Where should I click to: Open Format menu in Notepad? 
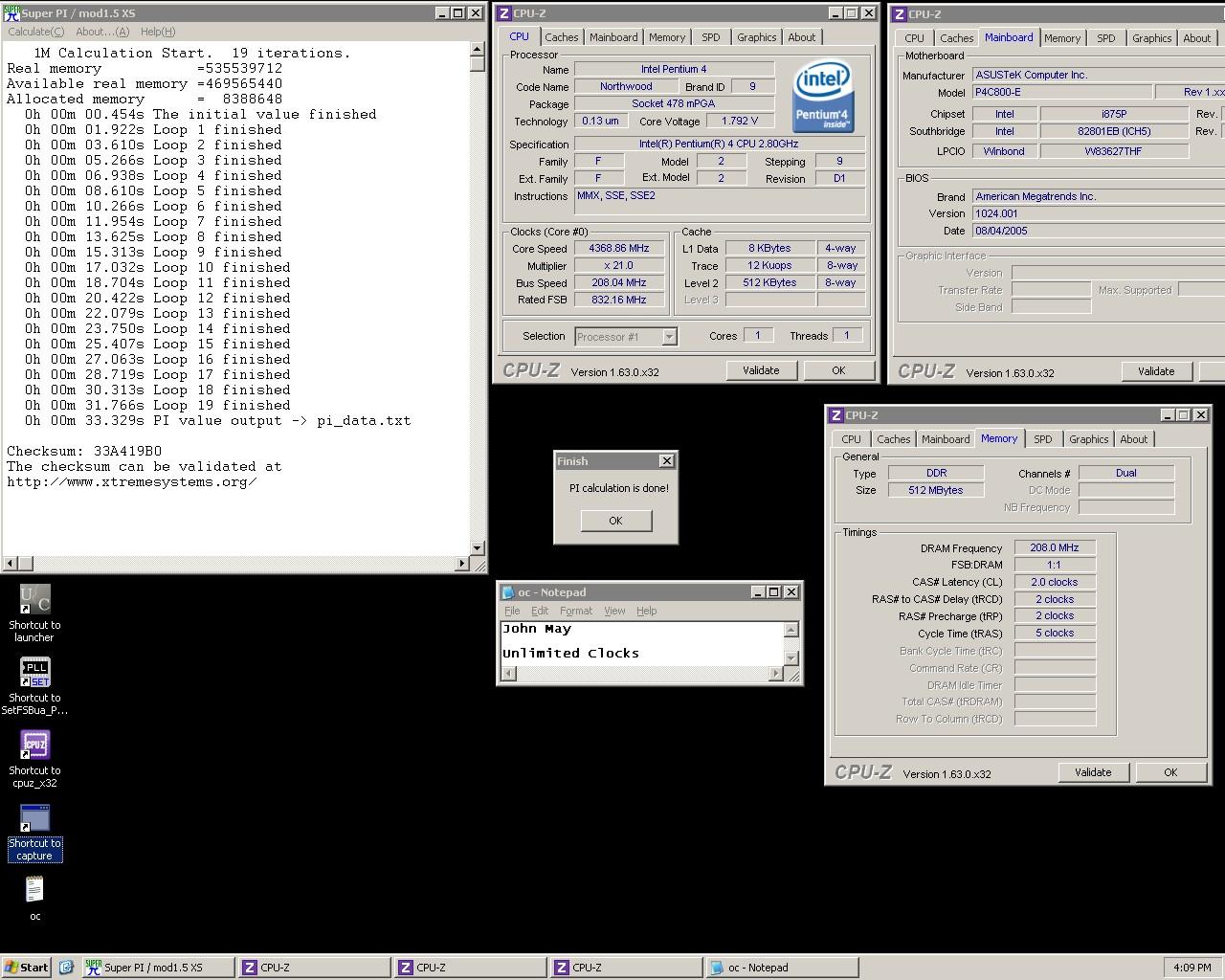point(576,611)
